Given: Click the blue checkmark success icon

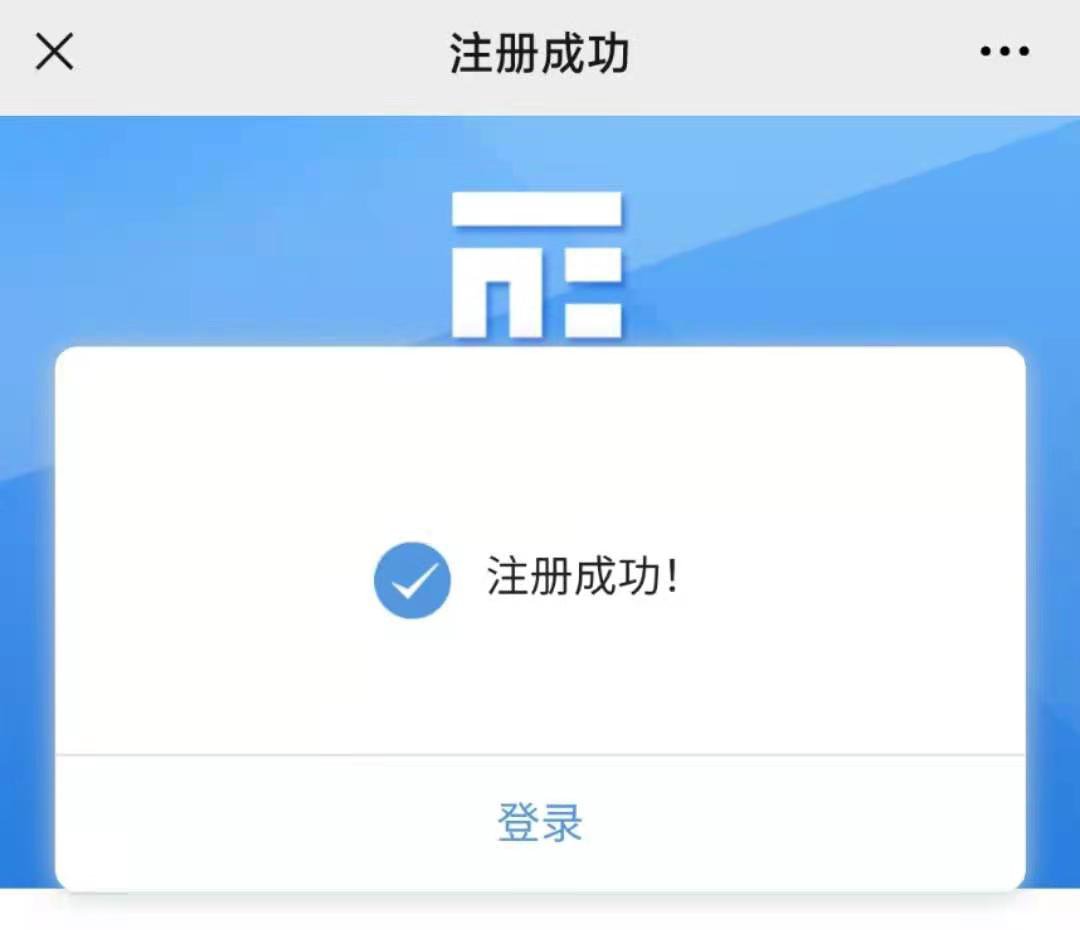Looking at the screenshot, I should point(412,580).
